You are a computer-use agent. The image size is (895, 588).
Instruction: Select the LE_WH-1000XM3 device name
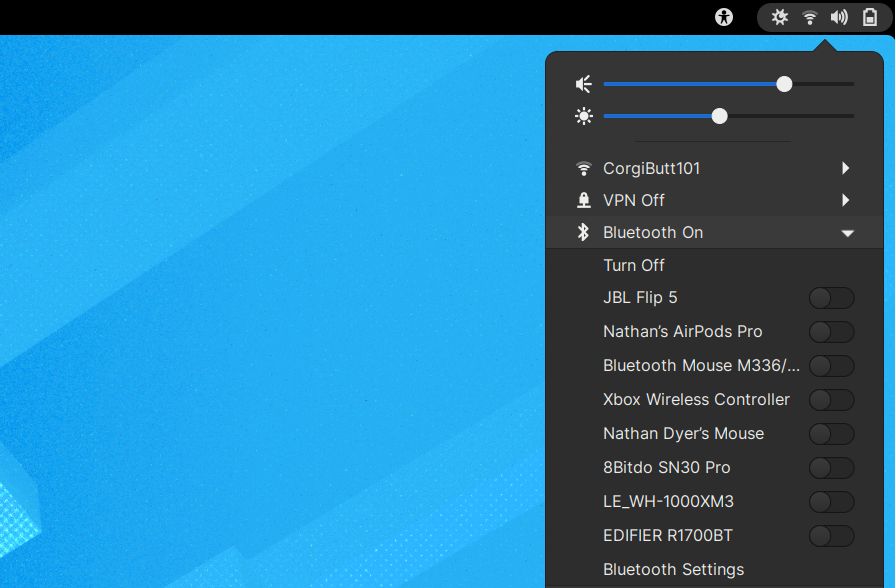pyautogui.click(x=668, y=502)
